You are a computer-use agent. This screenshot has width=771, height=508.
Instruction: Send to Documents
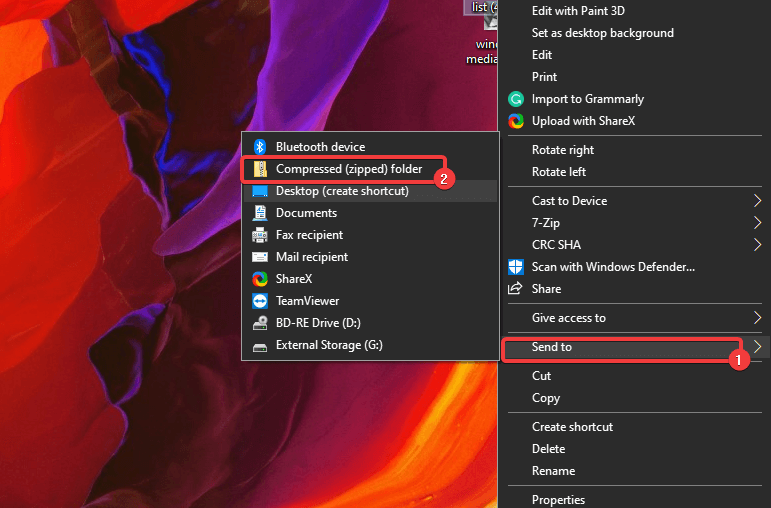(370, 213)
